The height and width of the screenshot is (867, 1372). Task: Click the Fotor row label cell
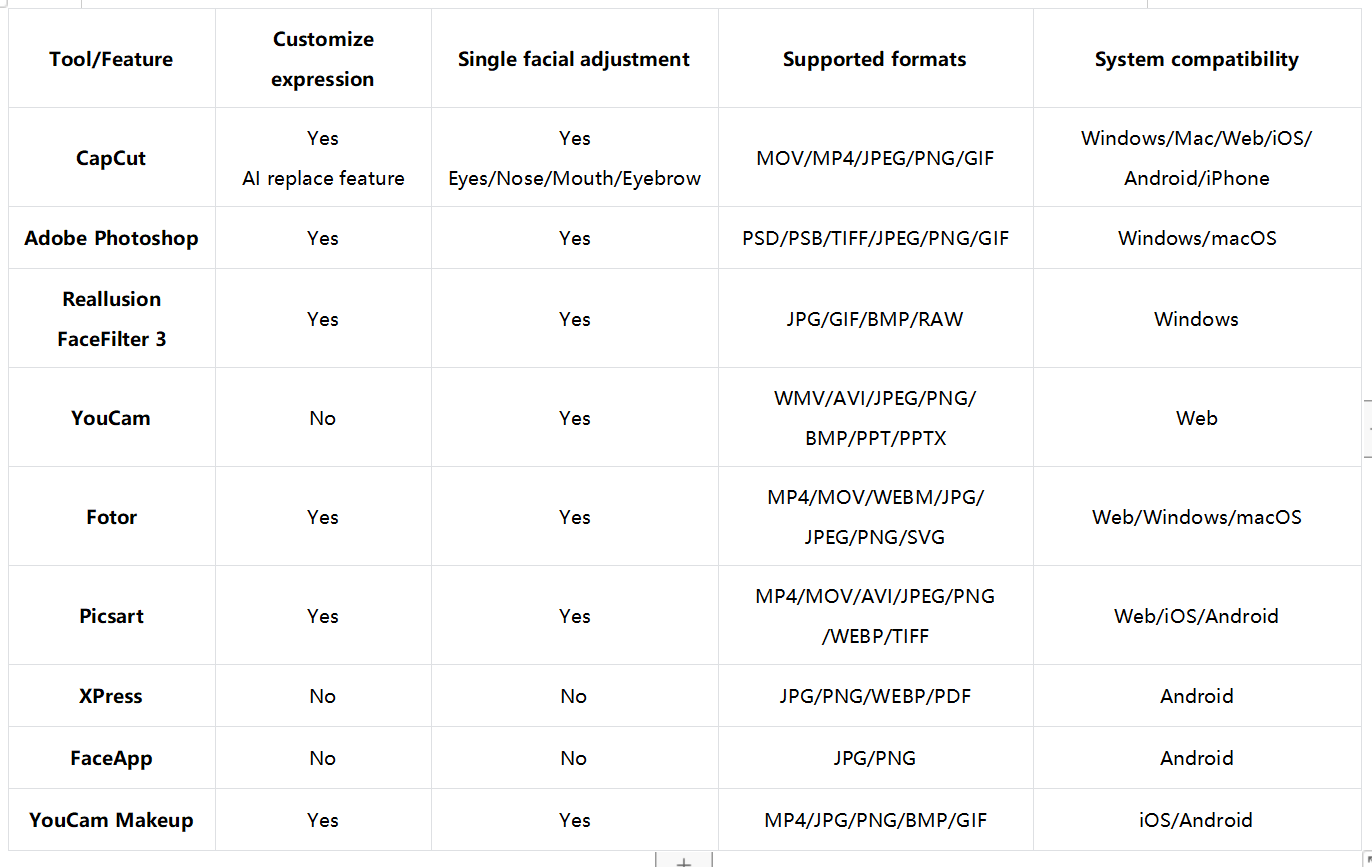pyautogui.click(x=111, y=517)
